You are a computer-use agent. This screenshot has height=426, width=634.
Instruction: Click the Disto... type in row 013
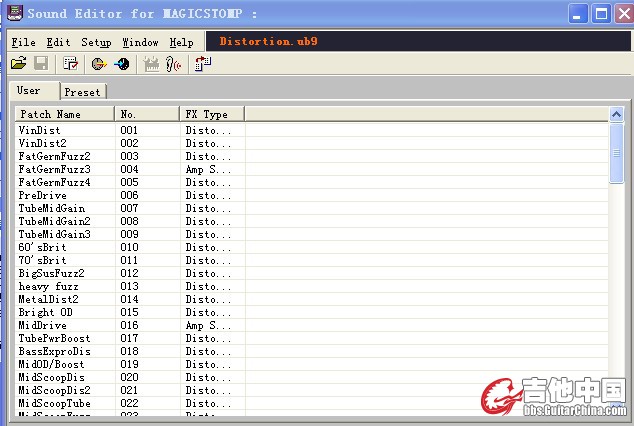coord(208,286)
